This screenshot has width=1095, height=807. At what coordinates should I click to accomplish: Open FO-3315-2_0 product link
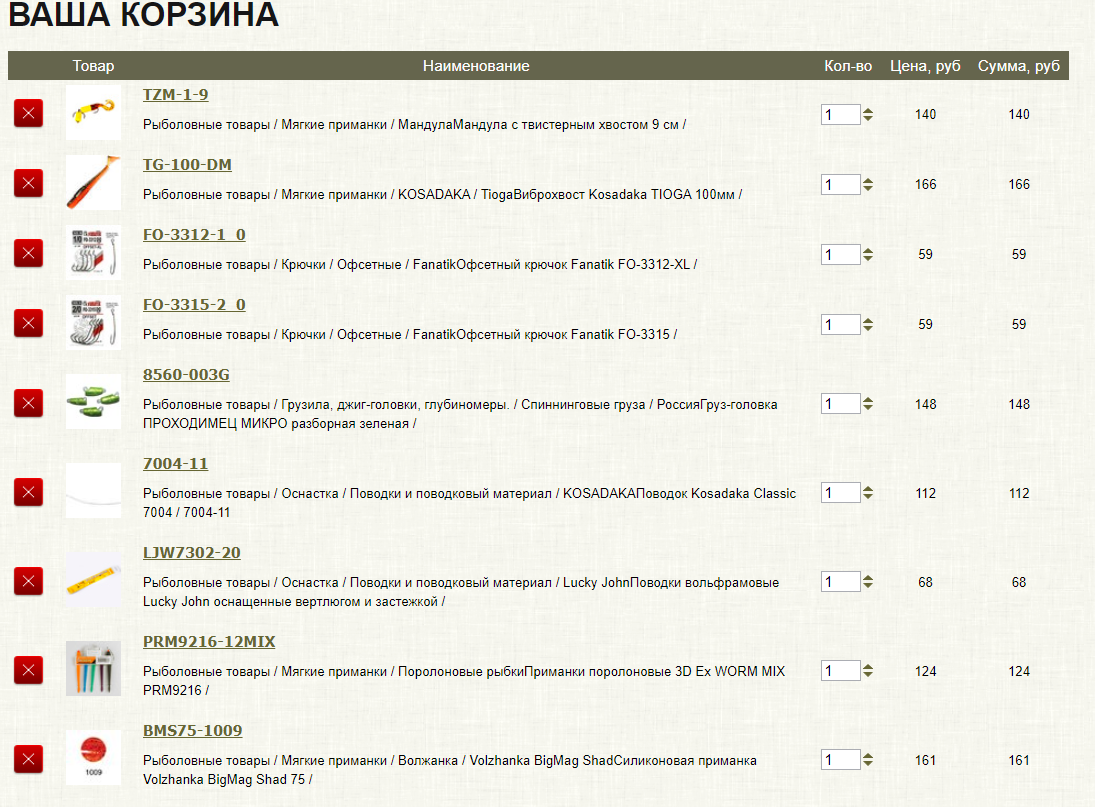(194, 304)
